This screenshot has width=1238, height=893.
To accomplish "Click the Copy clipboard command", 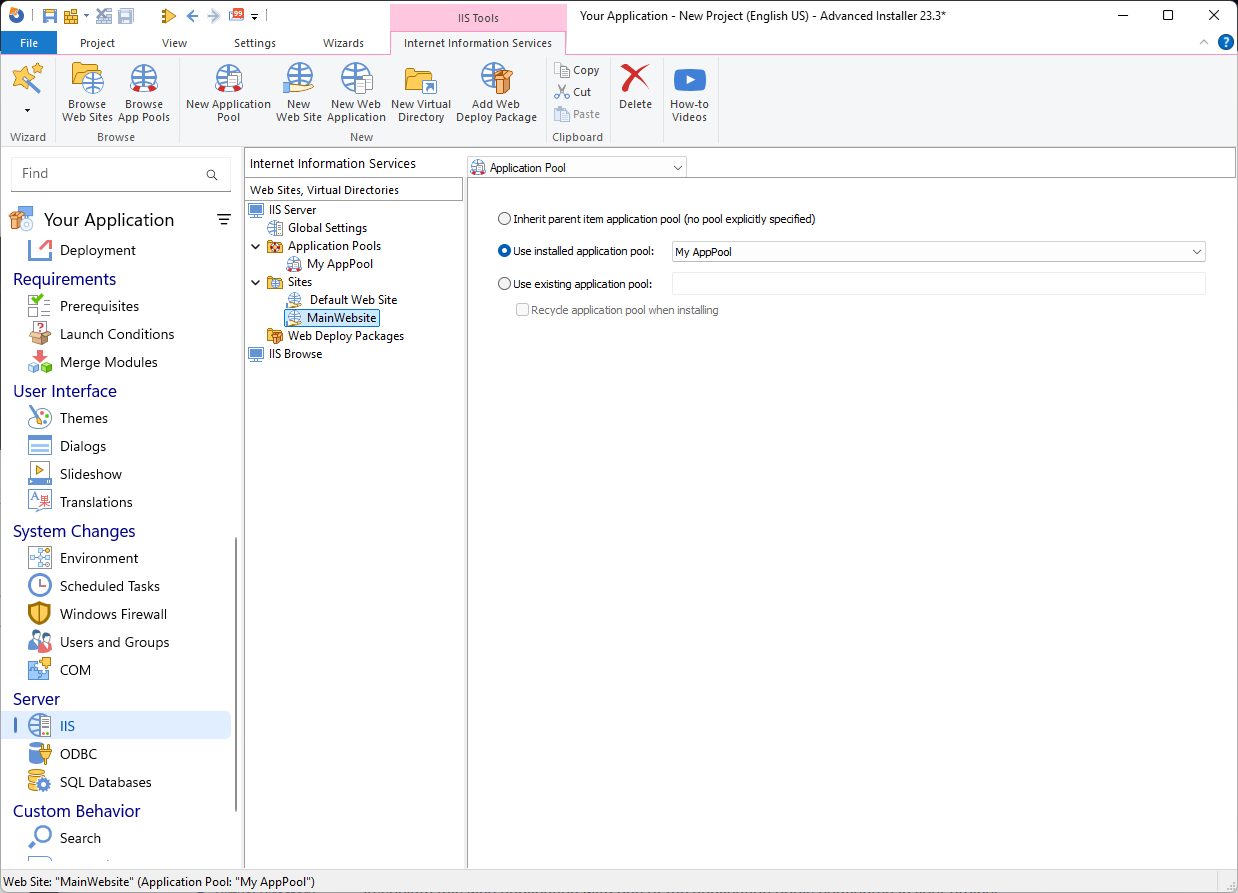I will point(577,70).
